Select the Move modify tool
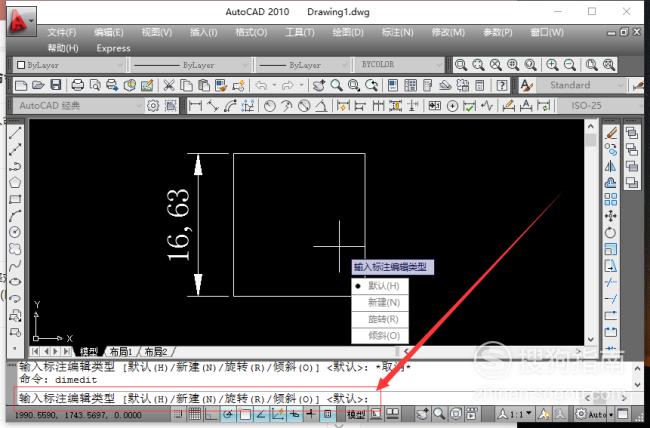The height and width of the screenshot is (428, 650). point(611,216)
